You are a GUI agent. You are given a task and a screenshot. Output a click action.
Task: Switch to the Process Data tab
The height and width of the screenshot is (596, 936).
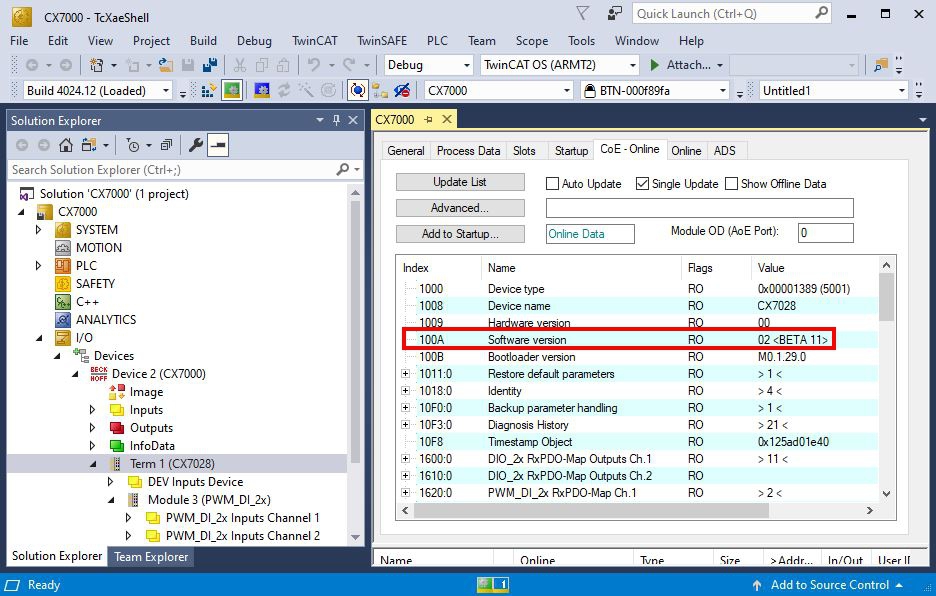tap(468, 150)
